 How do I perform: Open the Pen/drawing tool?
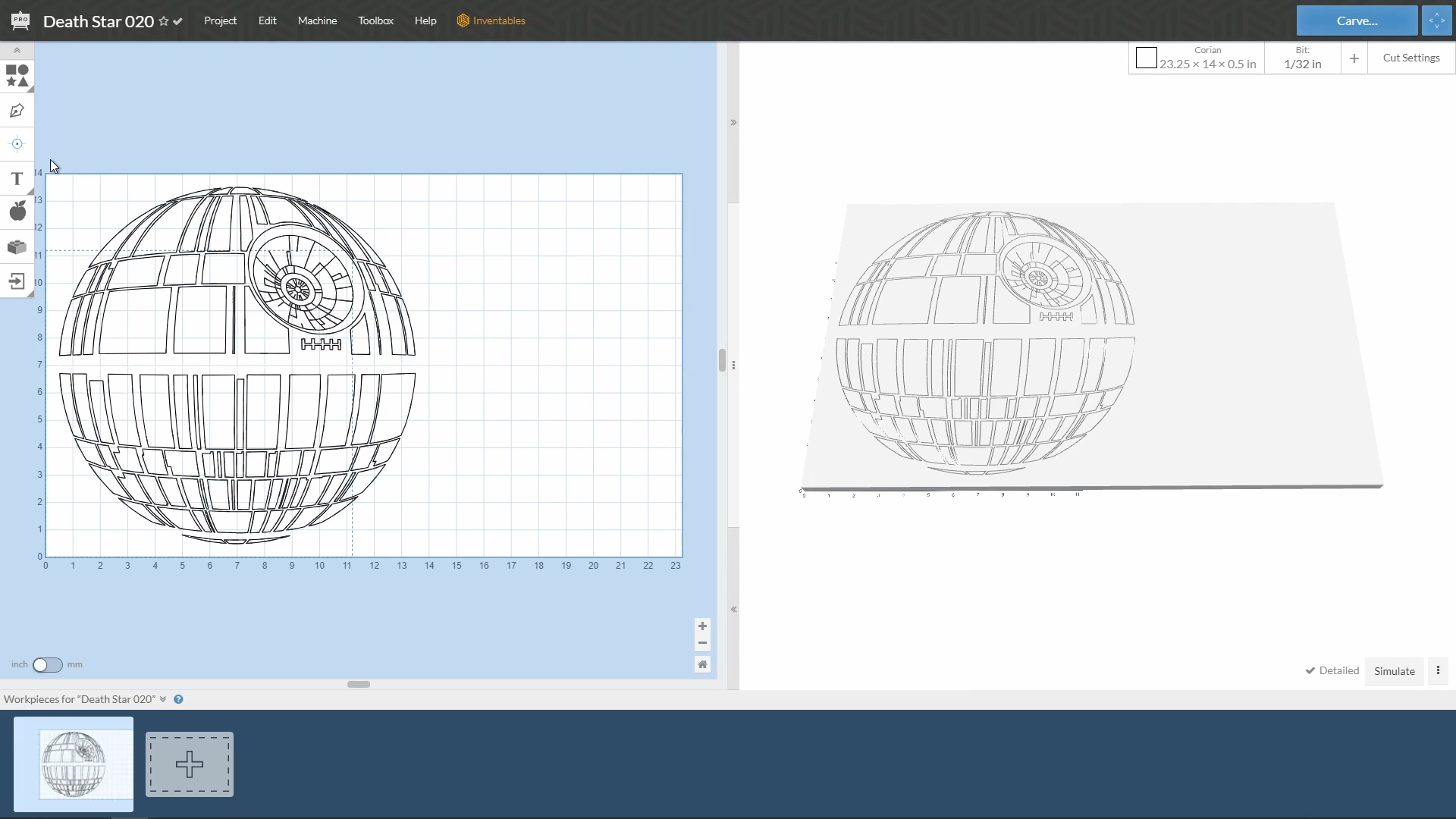[x=17, y=111]
